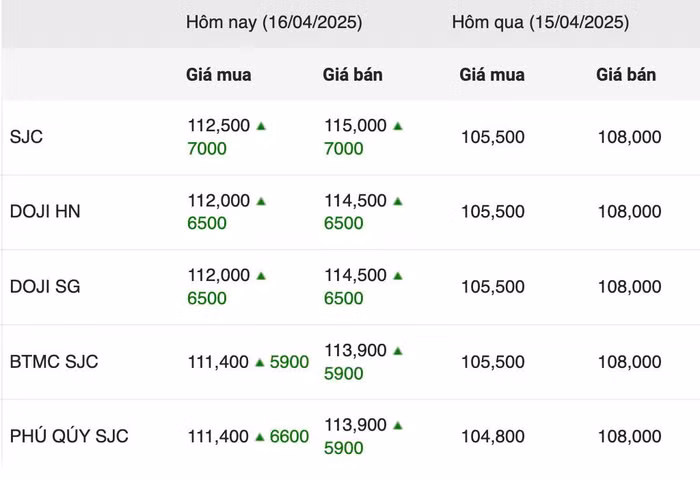Click the green up arrow beside SJC 112,500
The width and height of the screenshot is (700, 480).
click(x=261, y=126)
